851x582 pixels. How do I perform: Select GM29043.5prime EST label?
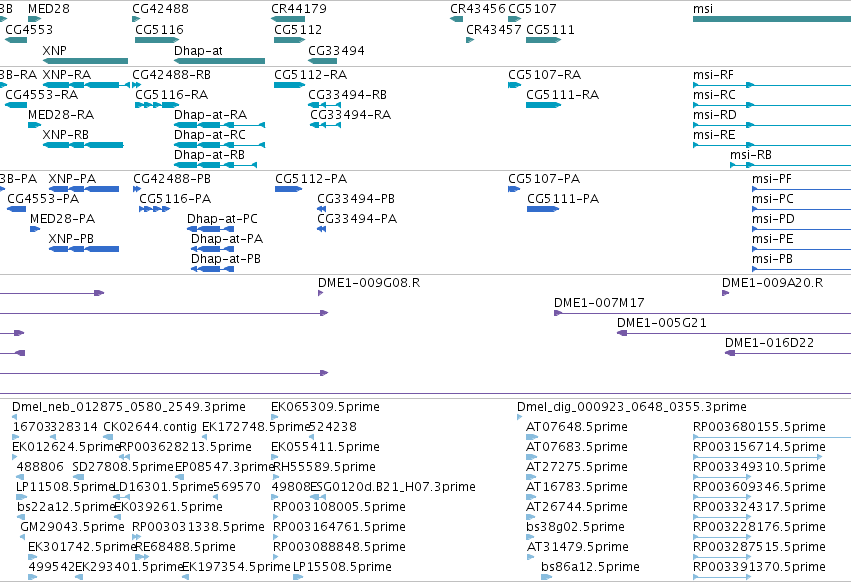(x=72, y=527)
